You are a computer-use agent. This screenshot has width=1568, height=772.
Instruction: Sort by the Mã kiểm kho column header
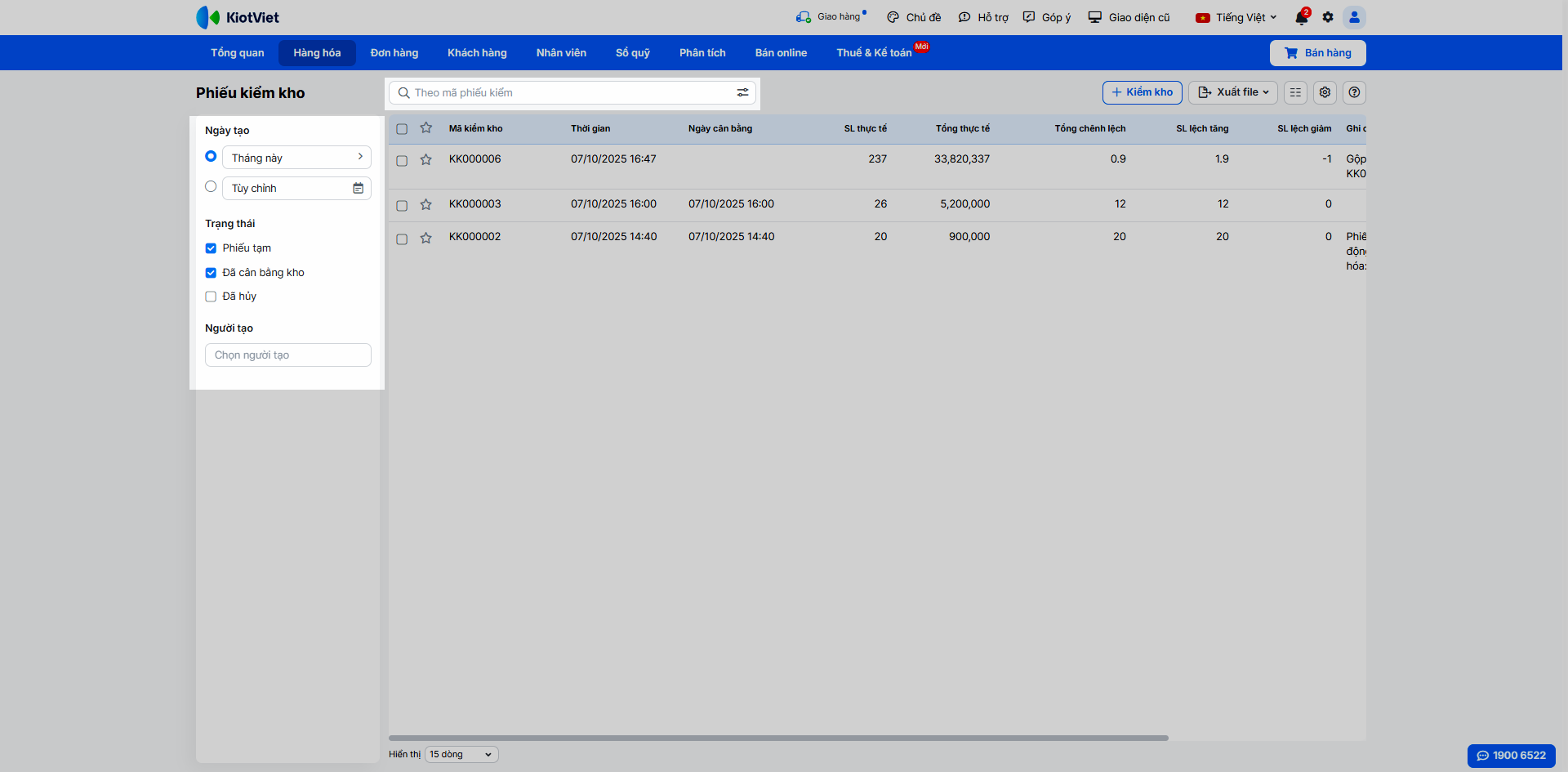click(476, 128)
